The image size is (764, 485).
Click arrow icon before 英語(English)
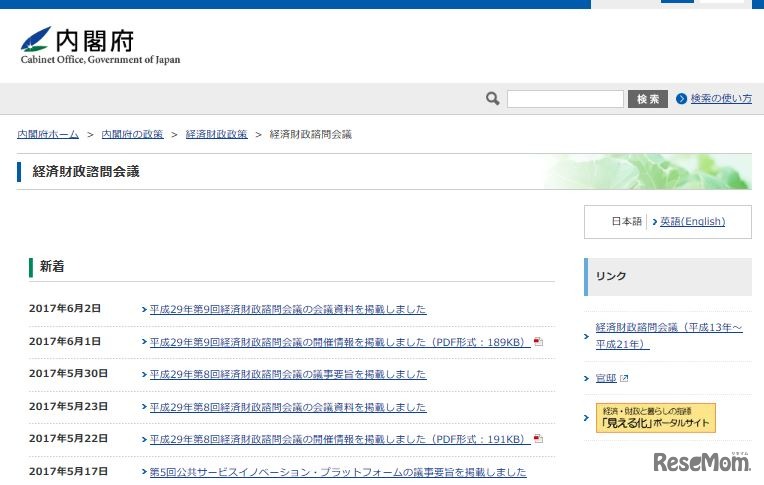point(655,222)
